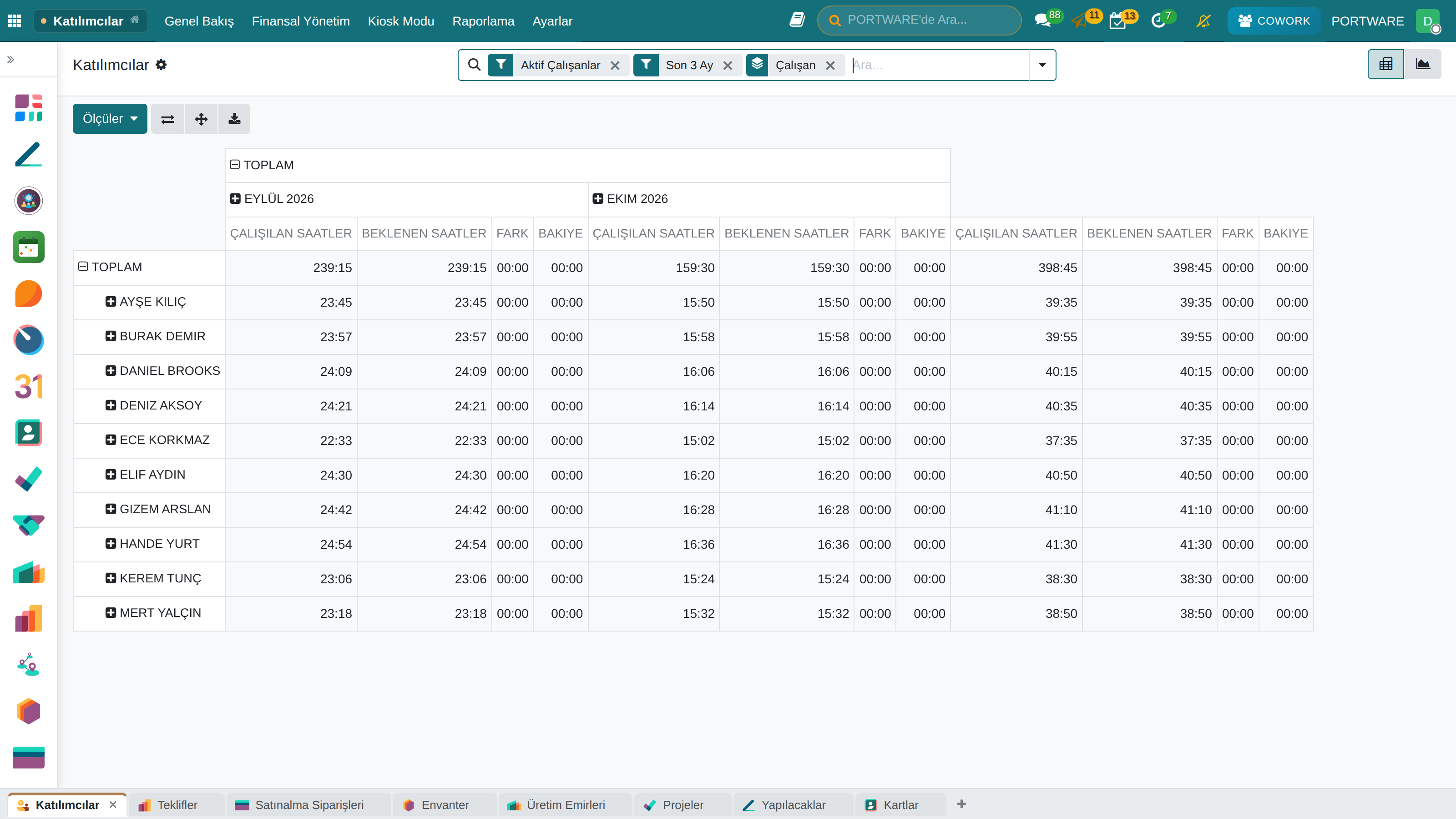Download the pivot table as file
1456x819 pixels.
tap(234, 119)
